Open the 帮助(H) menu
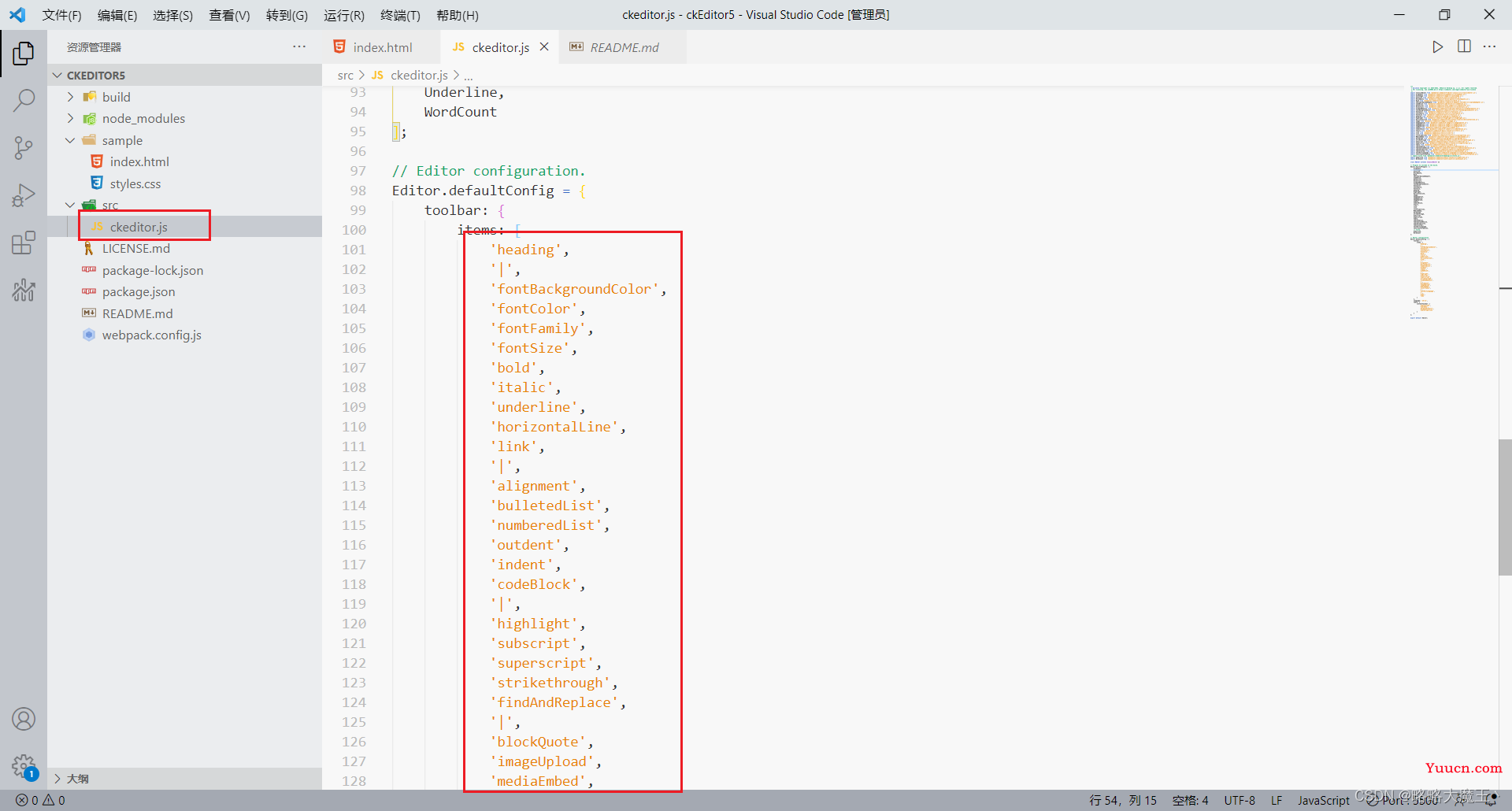 457,15
